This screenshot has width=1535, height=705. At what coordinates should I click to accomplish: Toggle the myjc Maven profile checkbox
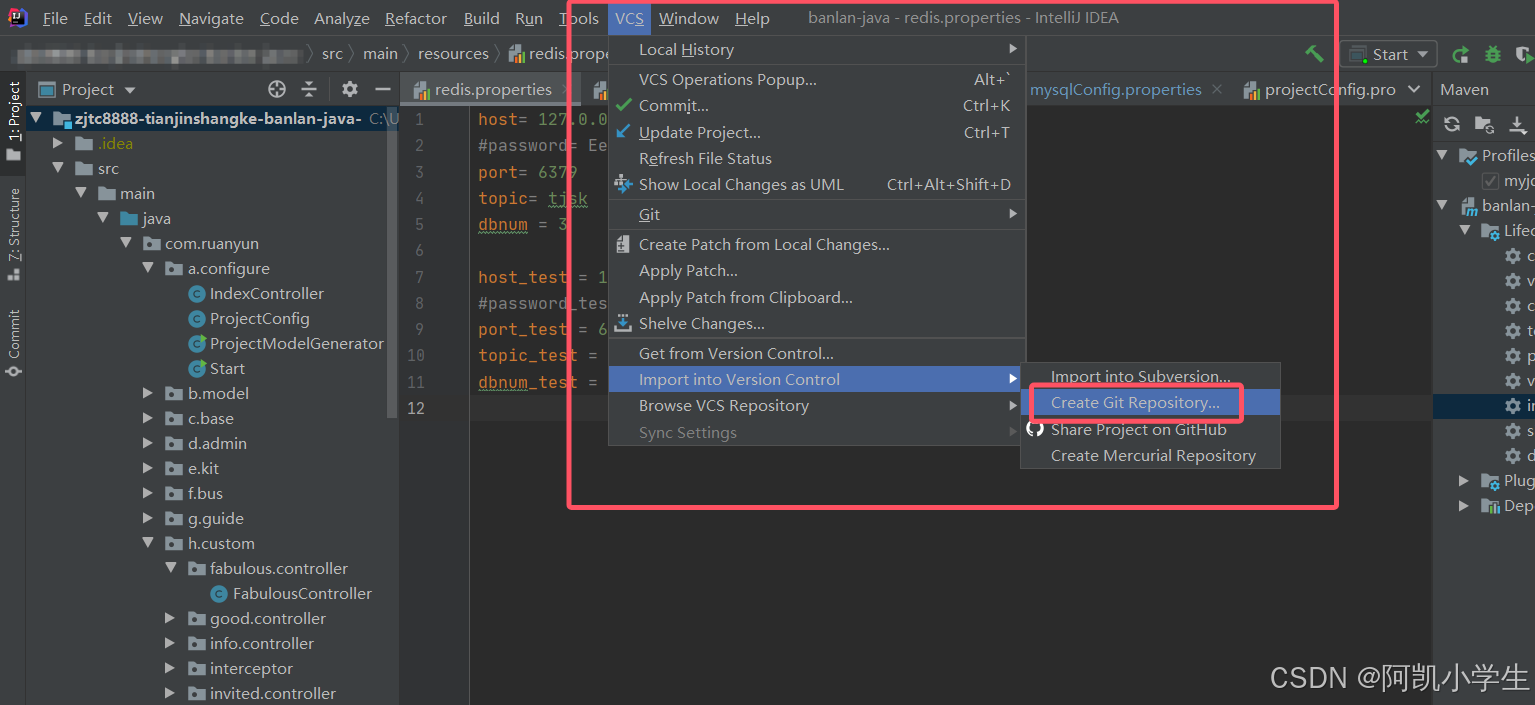[1490, 181]
